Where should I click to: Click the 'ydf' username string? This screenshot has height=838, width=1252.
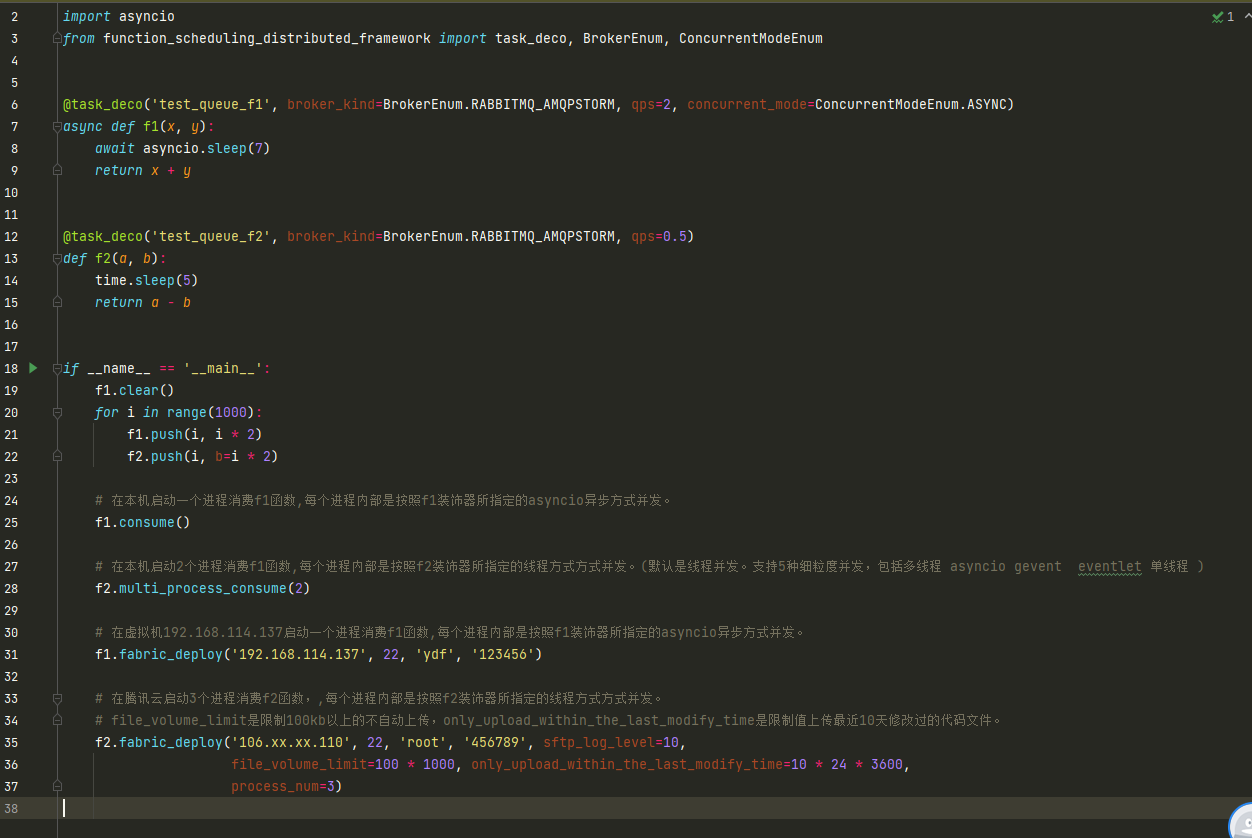pyautogui.click(x=435, y=654)
